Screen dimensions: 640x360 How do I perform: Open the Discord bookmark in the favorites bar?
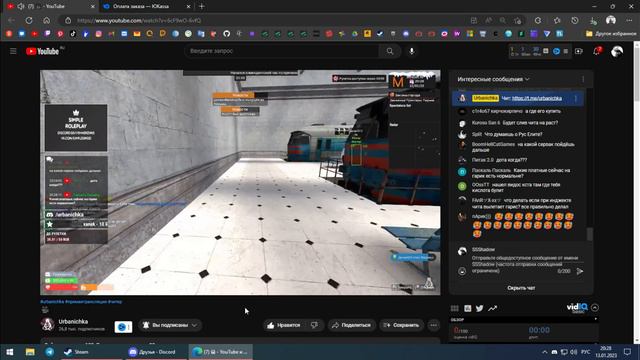pyautogui.click(x=406, y=34)
